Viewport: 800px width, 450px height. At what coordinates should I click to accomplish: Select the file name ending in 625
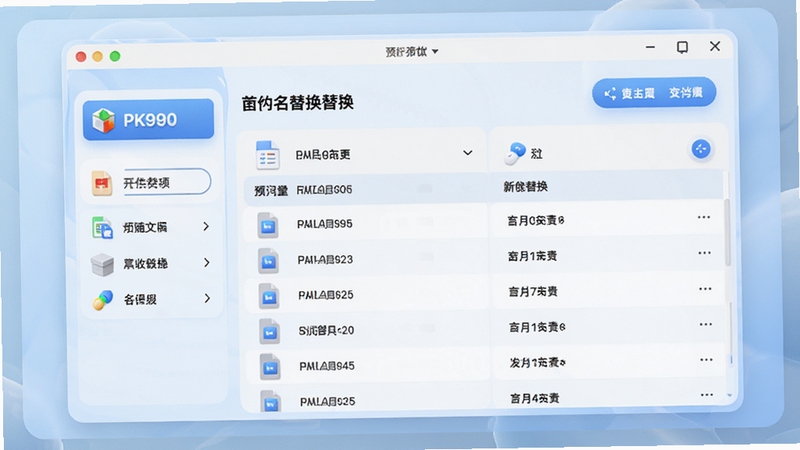pyautogui.click(x=326, y=295)
